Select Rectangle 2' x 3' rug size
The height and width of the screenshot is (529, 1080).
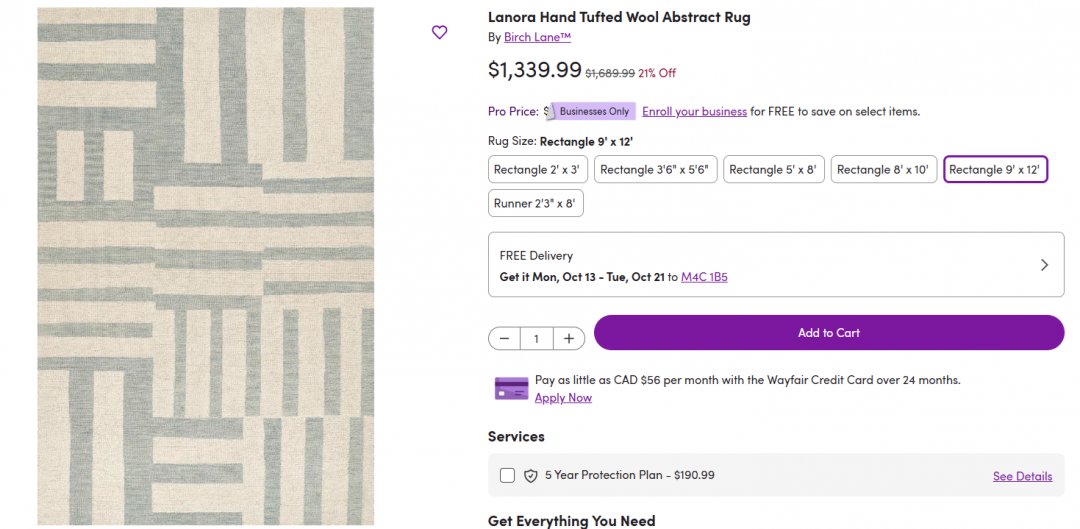click(x=536, y=170)
